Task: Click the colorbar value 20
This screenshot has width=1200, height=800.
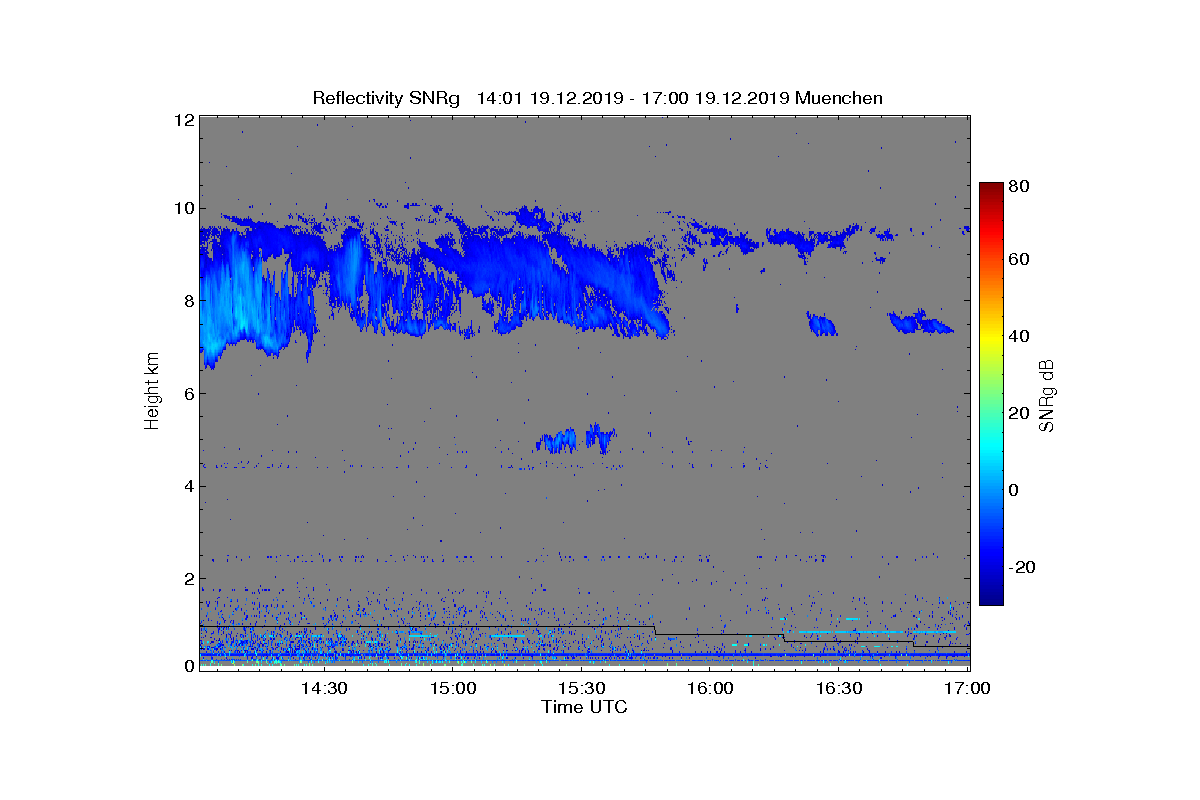Action: pos(1020,413)
